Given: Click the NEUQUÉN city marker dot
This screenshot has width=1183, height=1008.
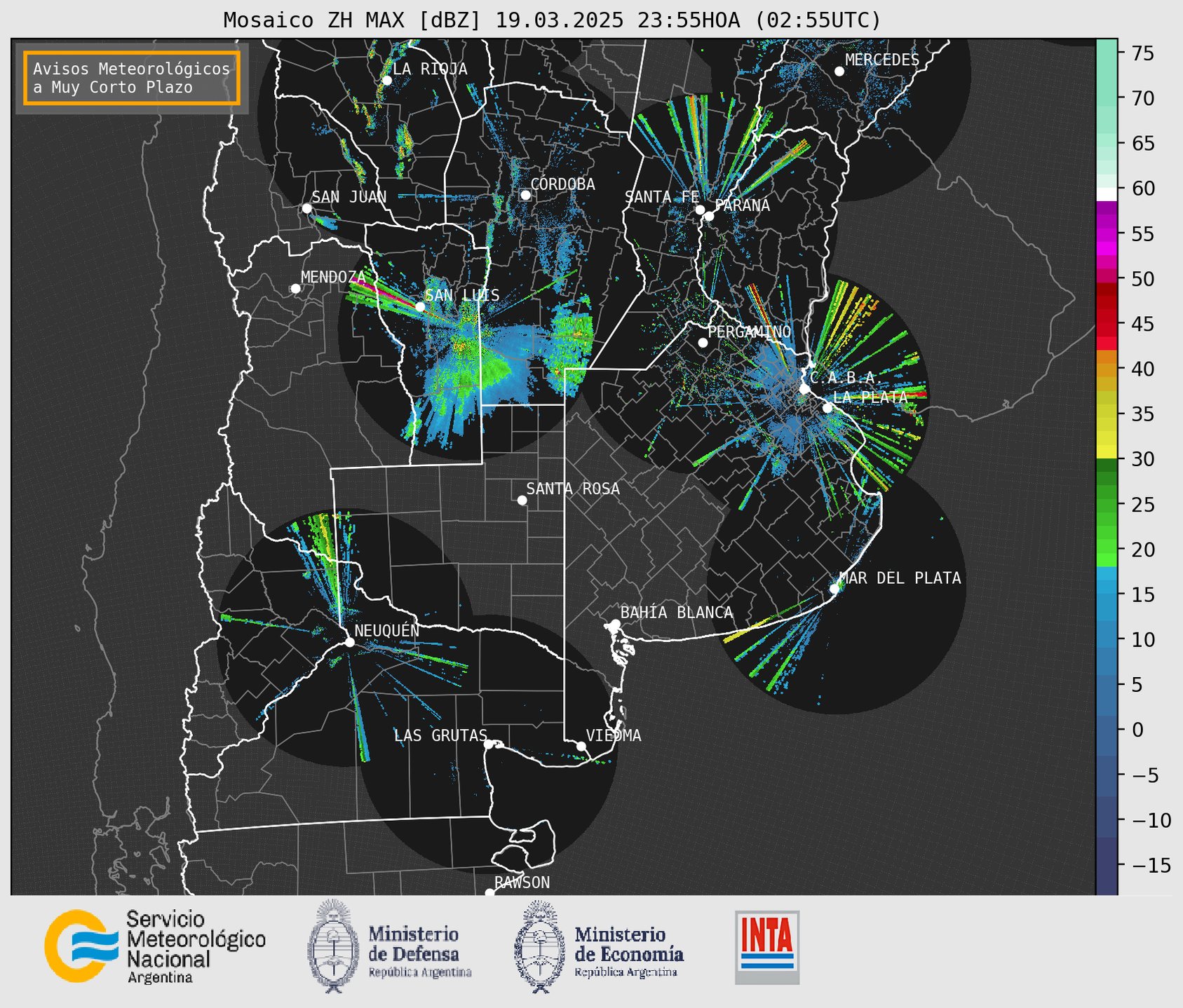Looking at the screenshot, I should coord(349,642).
